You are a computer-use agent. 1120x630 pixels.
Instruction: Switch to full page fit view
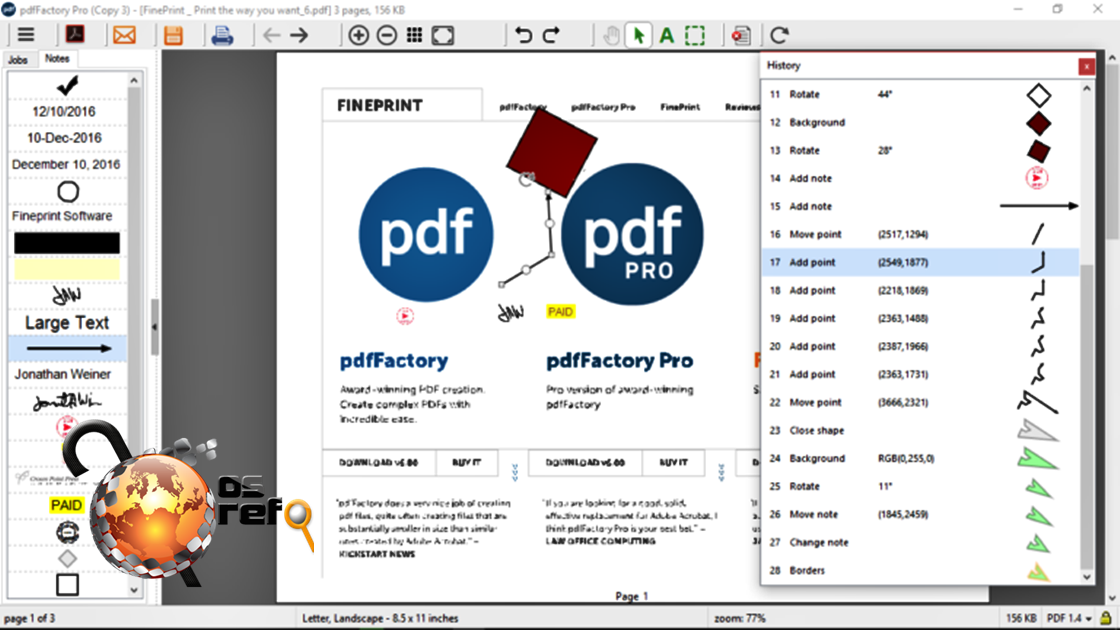click(x=443, y=35)
